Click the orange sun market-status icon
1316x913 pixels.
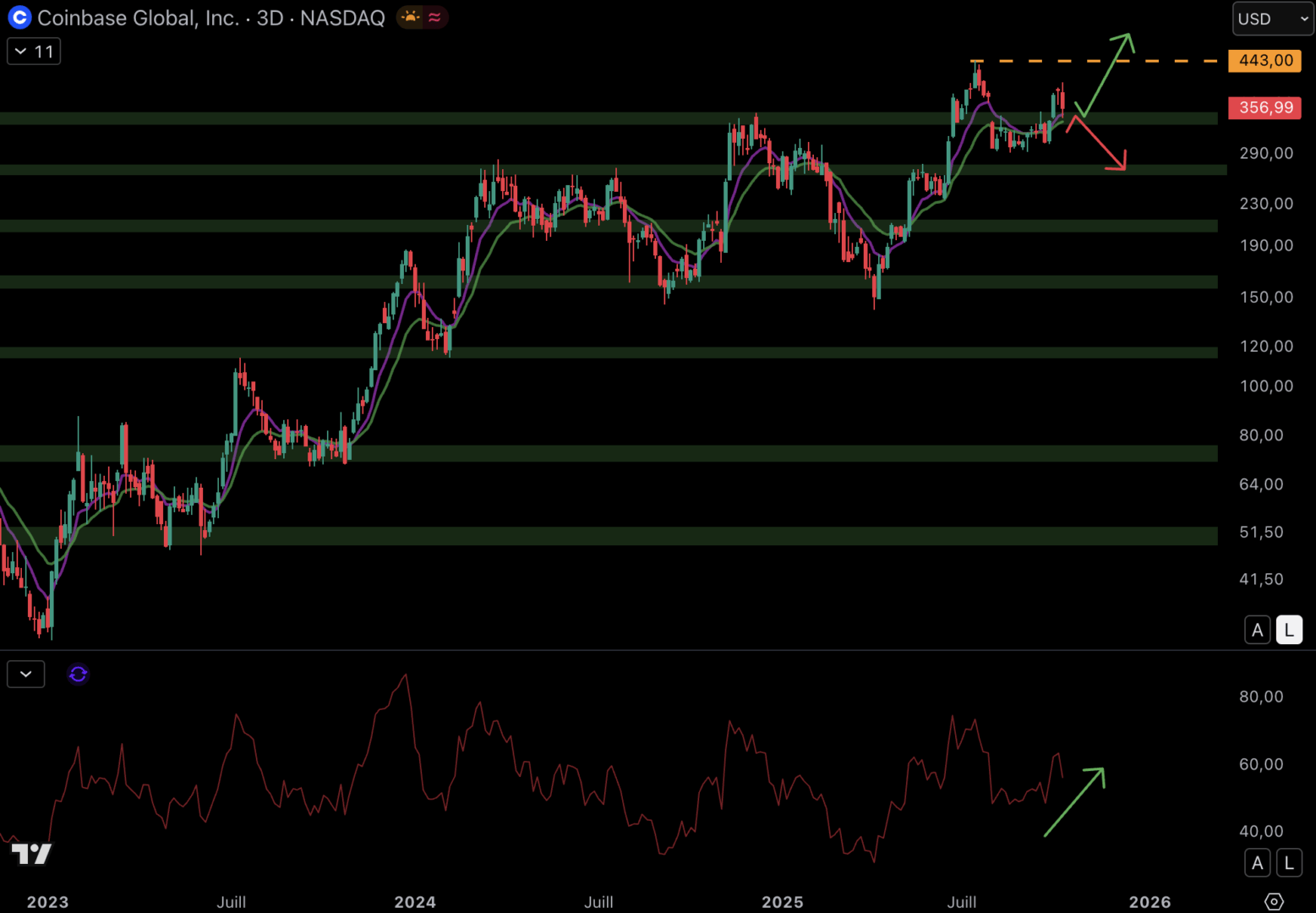410,17
